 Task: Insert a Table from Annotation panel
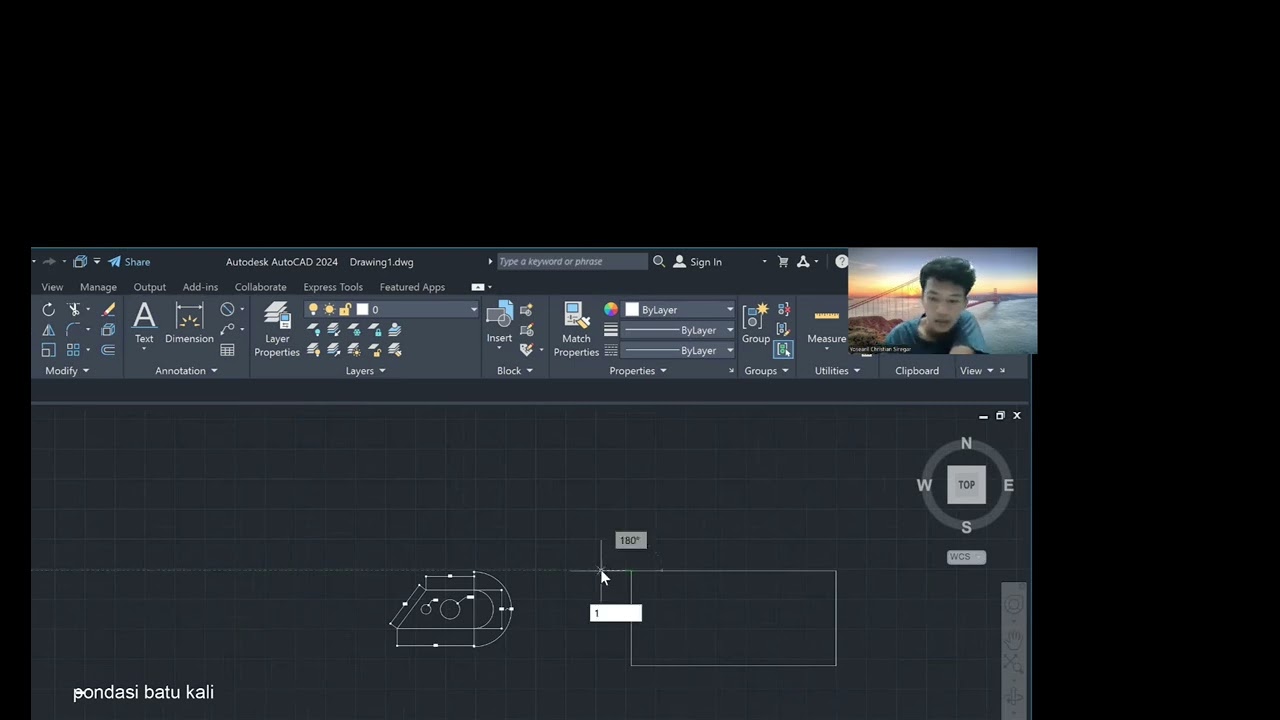point(228,350)
